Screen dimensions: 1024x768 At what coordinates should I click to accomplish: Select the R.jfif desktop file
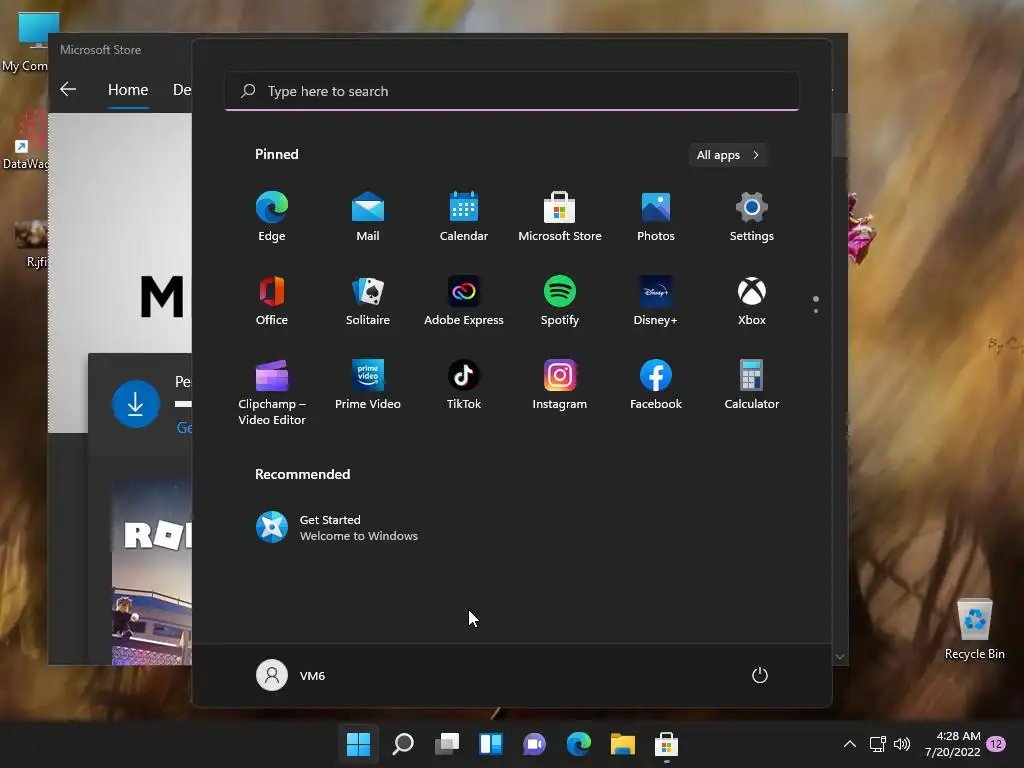pyautogui.click(x=33, y=244)
